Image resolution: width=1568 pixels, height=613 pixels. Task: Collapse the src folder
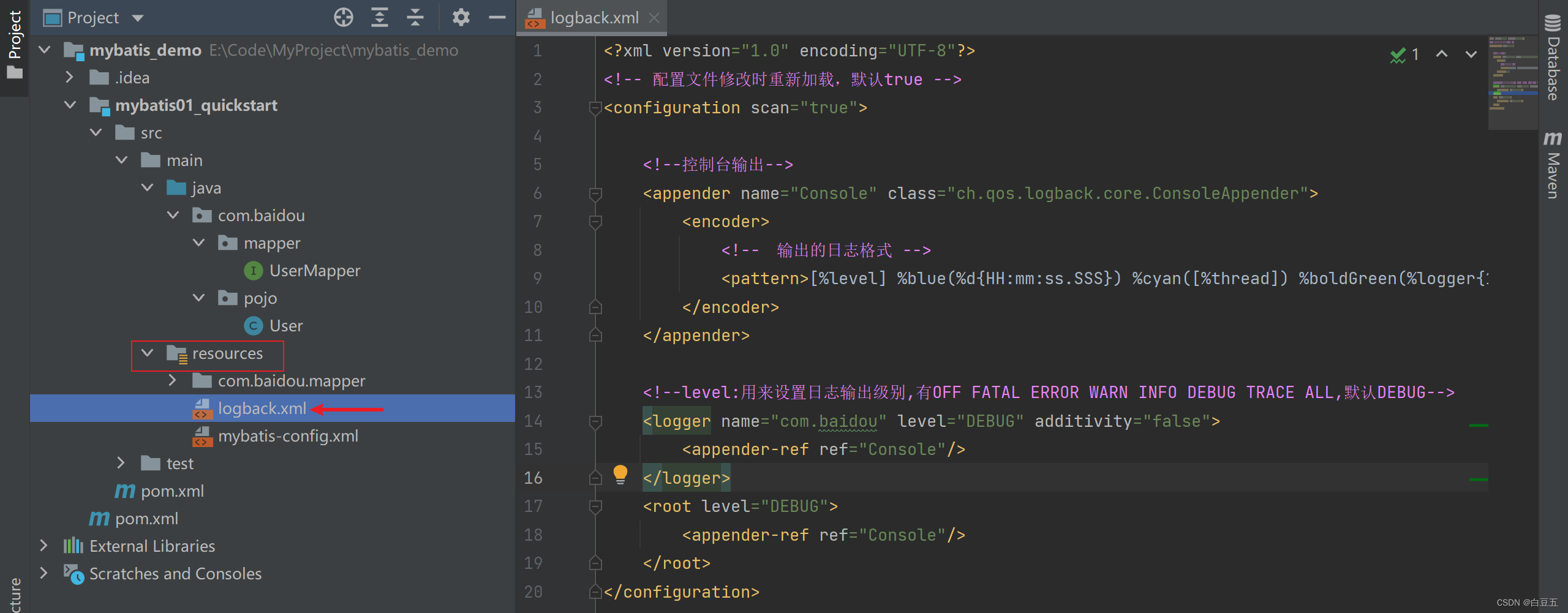(x=96, y=132)
